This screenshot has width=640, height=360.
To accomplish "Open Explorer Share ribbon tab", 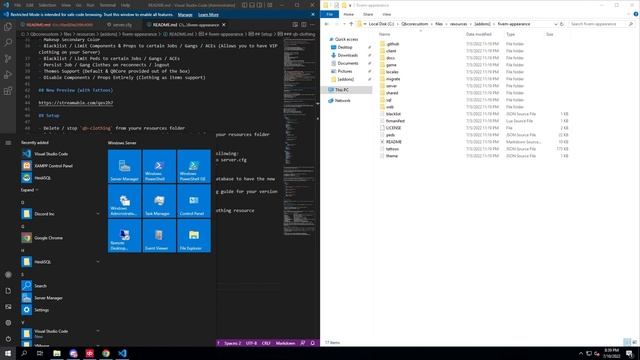I will pos(368,14).
